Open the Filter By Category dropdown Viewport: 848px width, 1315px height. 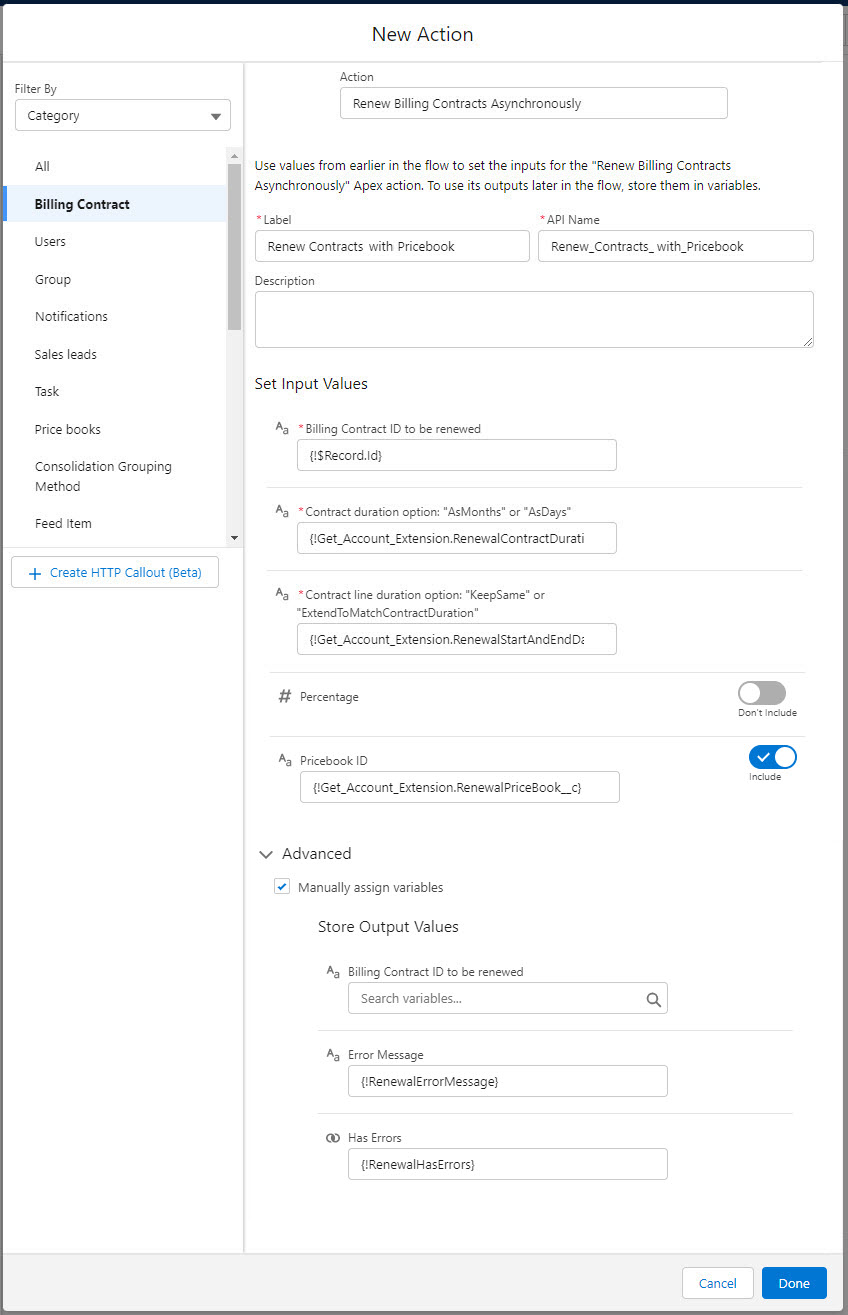click(123, 116)
